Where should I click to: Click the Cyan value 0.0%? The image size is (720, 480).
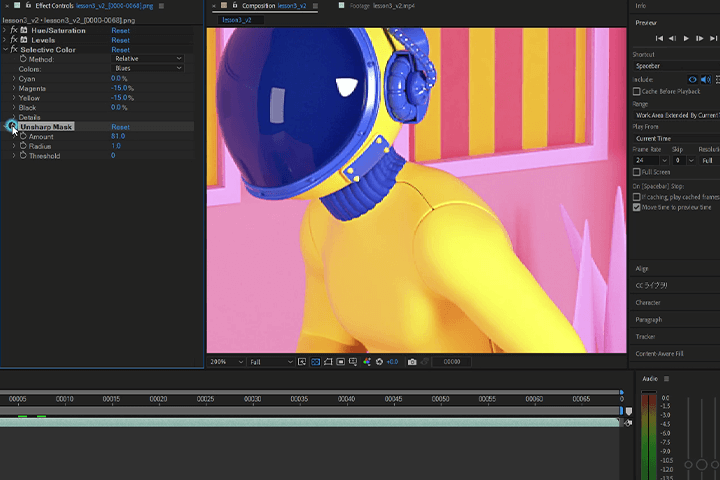(x=119, y=79)
